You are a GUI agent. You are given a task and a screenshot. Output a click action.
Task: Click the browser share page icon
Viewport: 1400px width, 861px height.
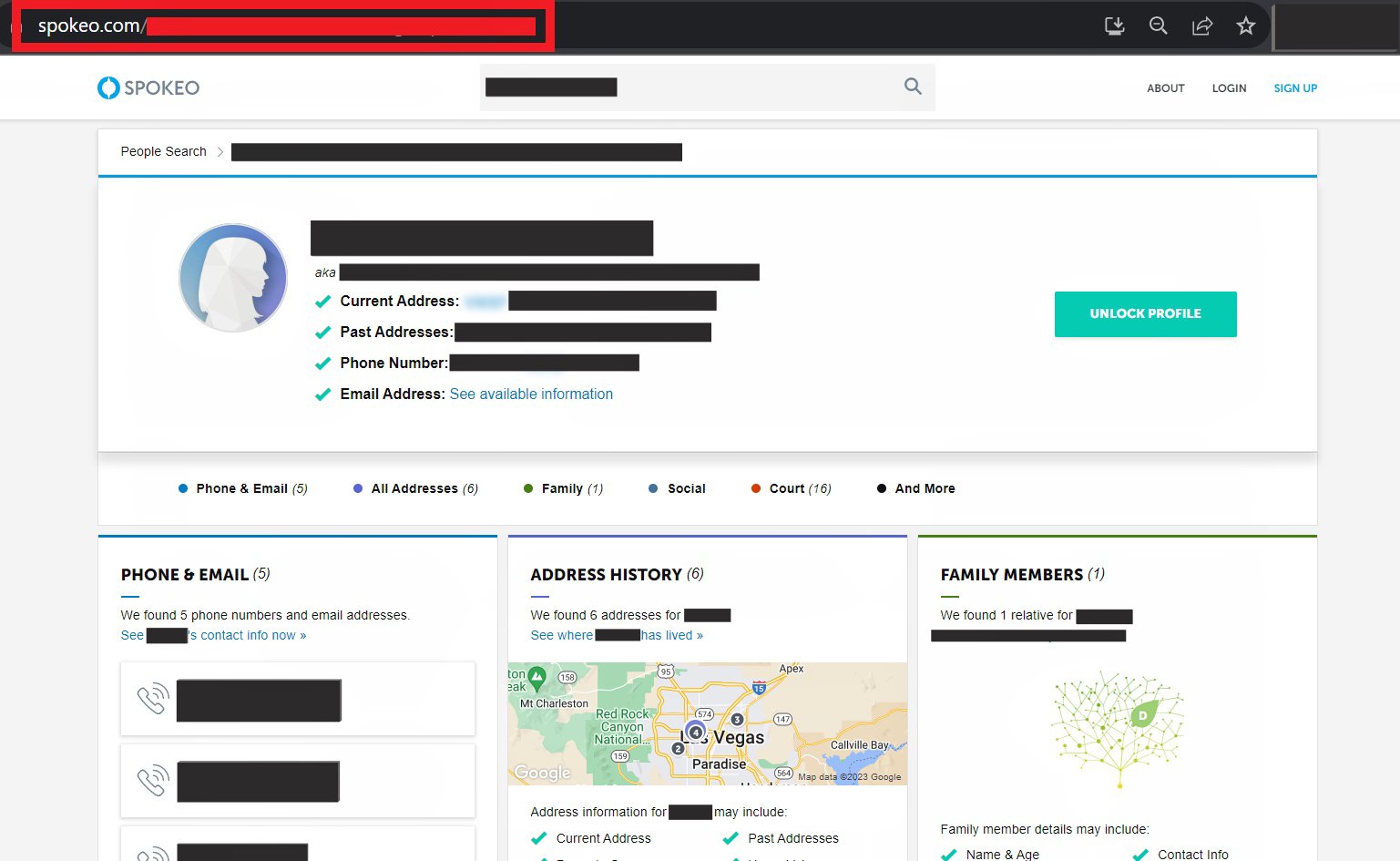[1202, 26]
